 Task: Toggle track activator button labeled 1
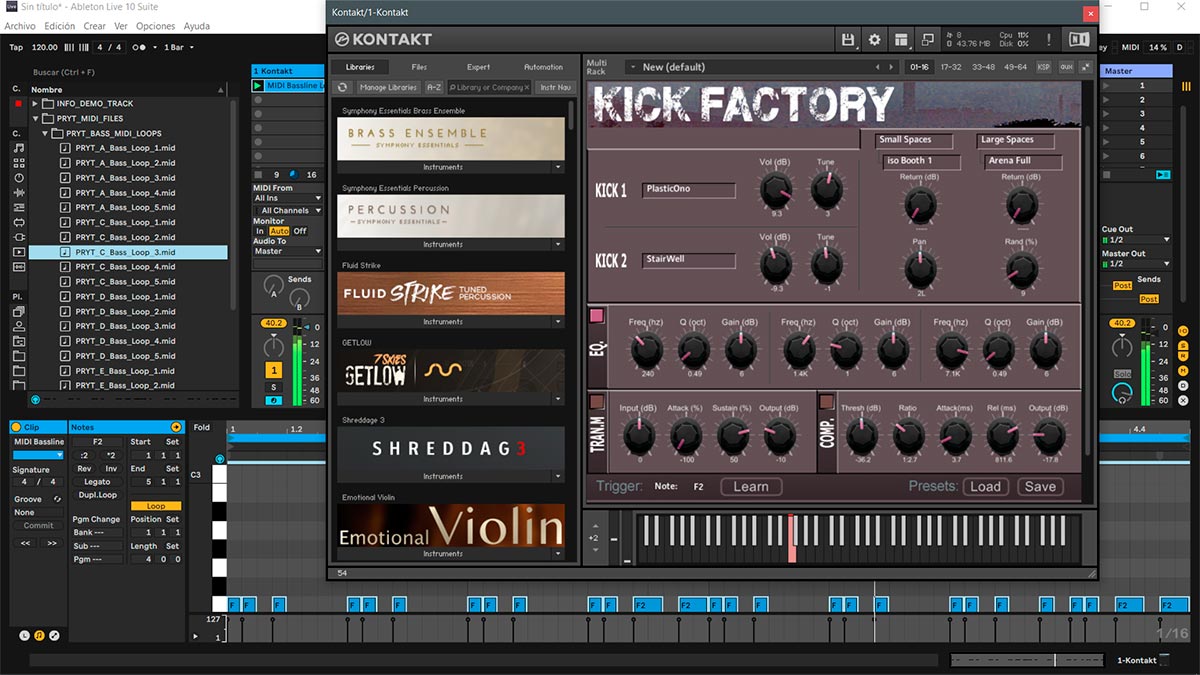click(273, 370)
